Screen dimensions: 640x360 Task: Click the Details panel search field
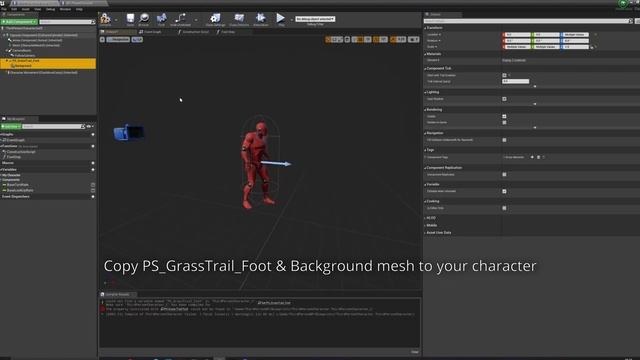pos(527,21)
